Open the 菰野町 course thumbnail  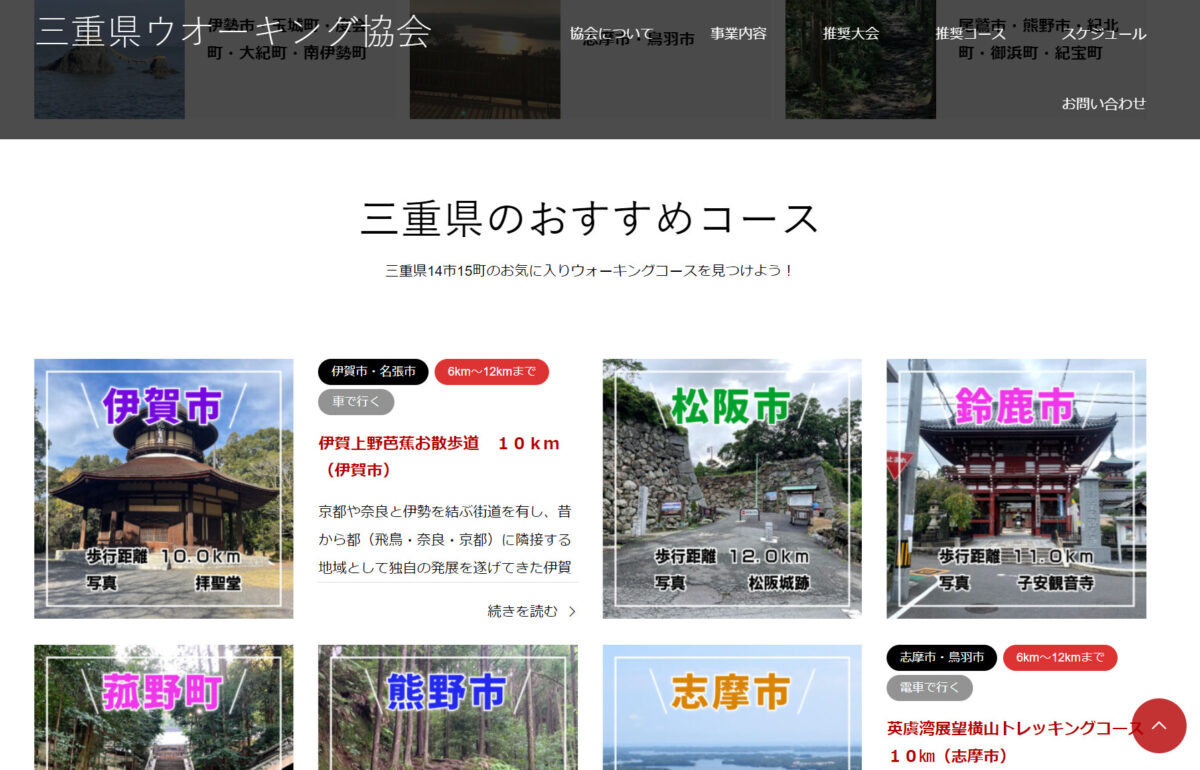pyautogui.click(x=164, y=707)
